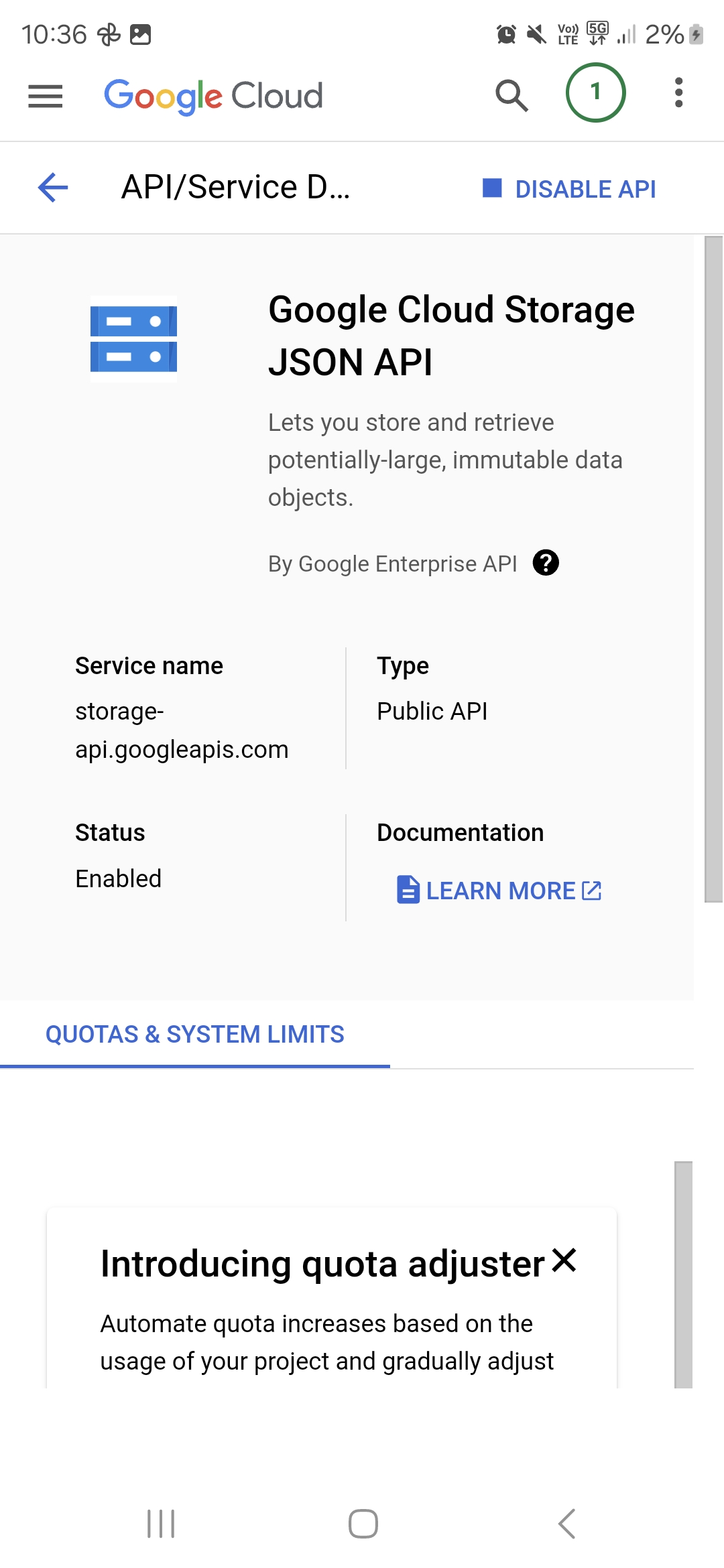Open notifications badge showing 1
The height and width of the screenshot is (1568, 724).
(x=595, y=92)
